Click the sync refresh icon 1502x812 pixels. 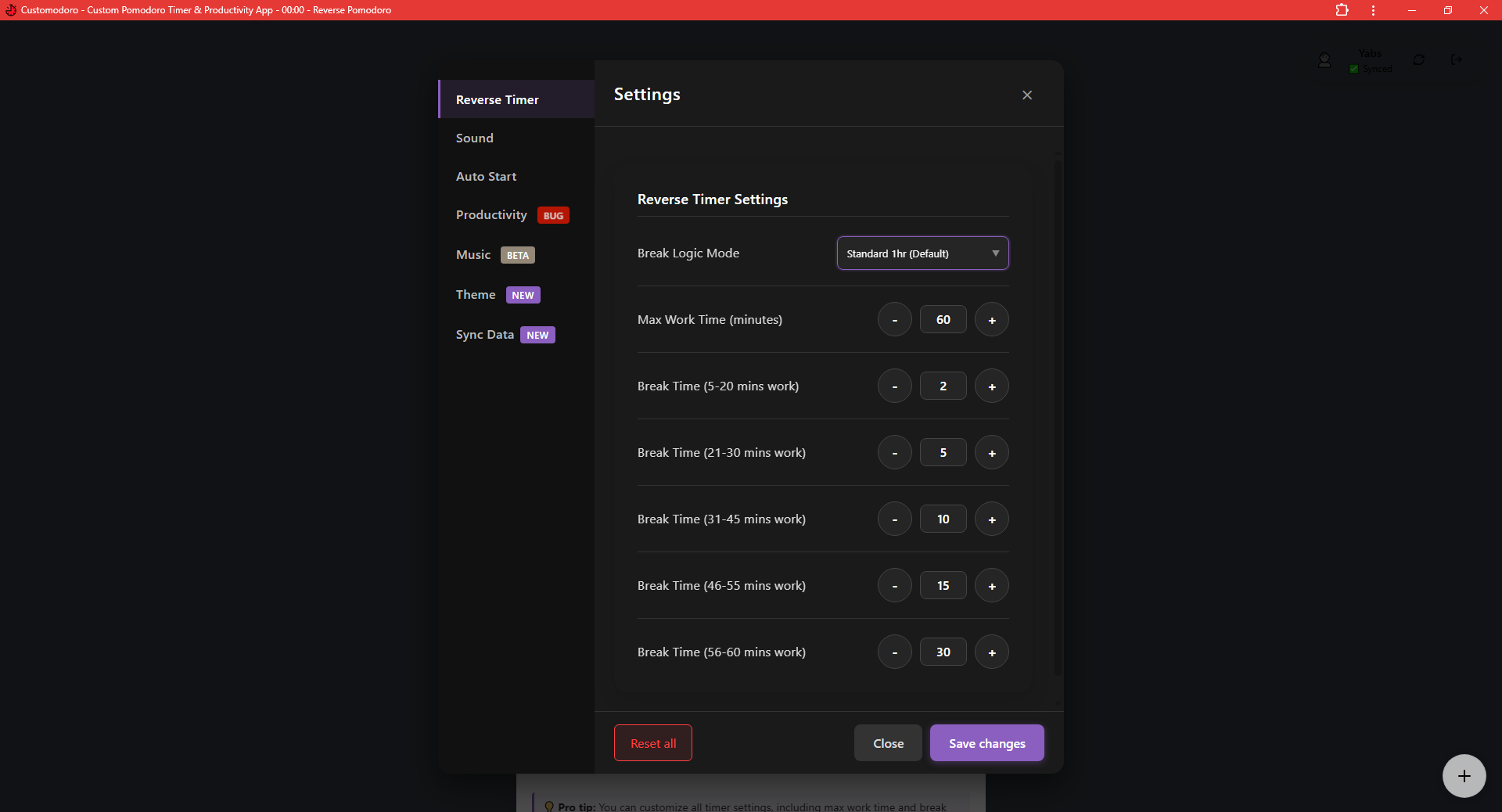pyautogui.click(x=1418, y=59)
